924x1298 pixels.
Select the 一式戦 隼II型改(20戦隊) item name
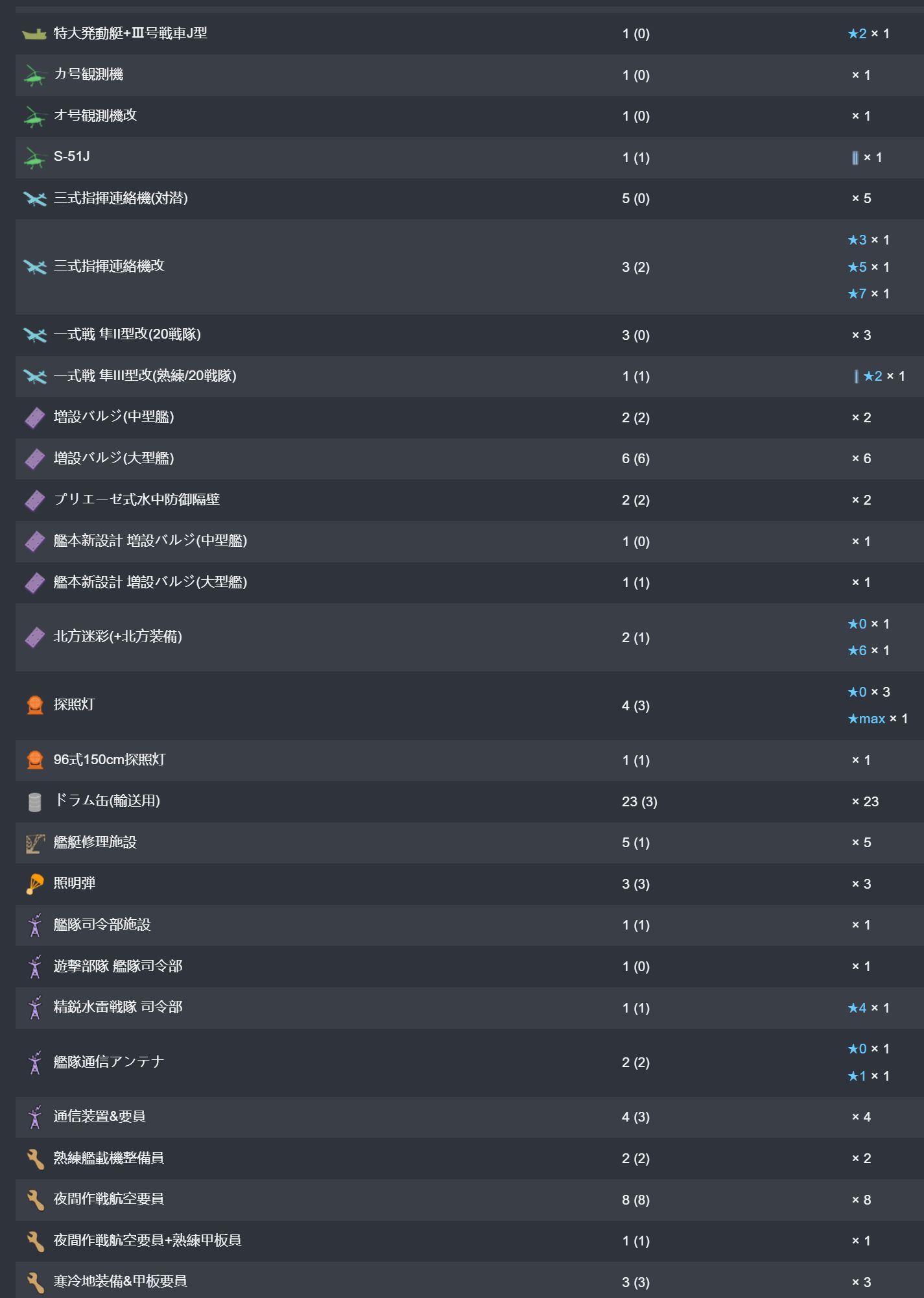[127, 335]
